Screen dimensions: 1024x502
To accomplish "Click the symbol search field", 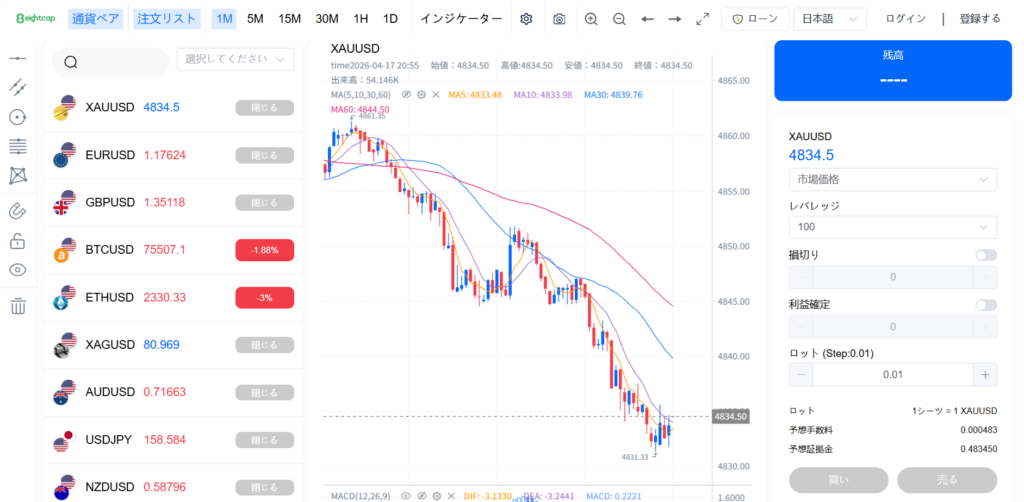I will [110, 62].
